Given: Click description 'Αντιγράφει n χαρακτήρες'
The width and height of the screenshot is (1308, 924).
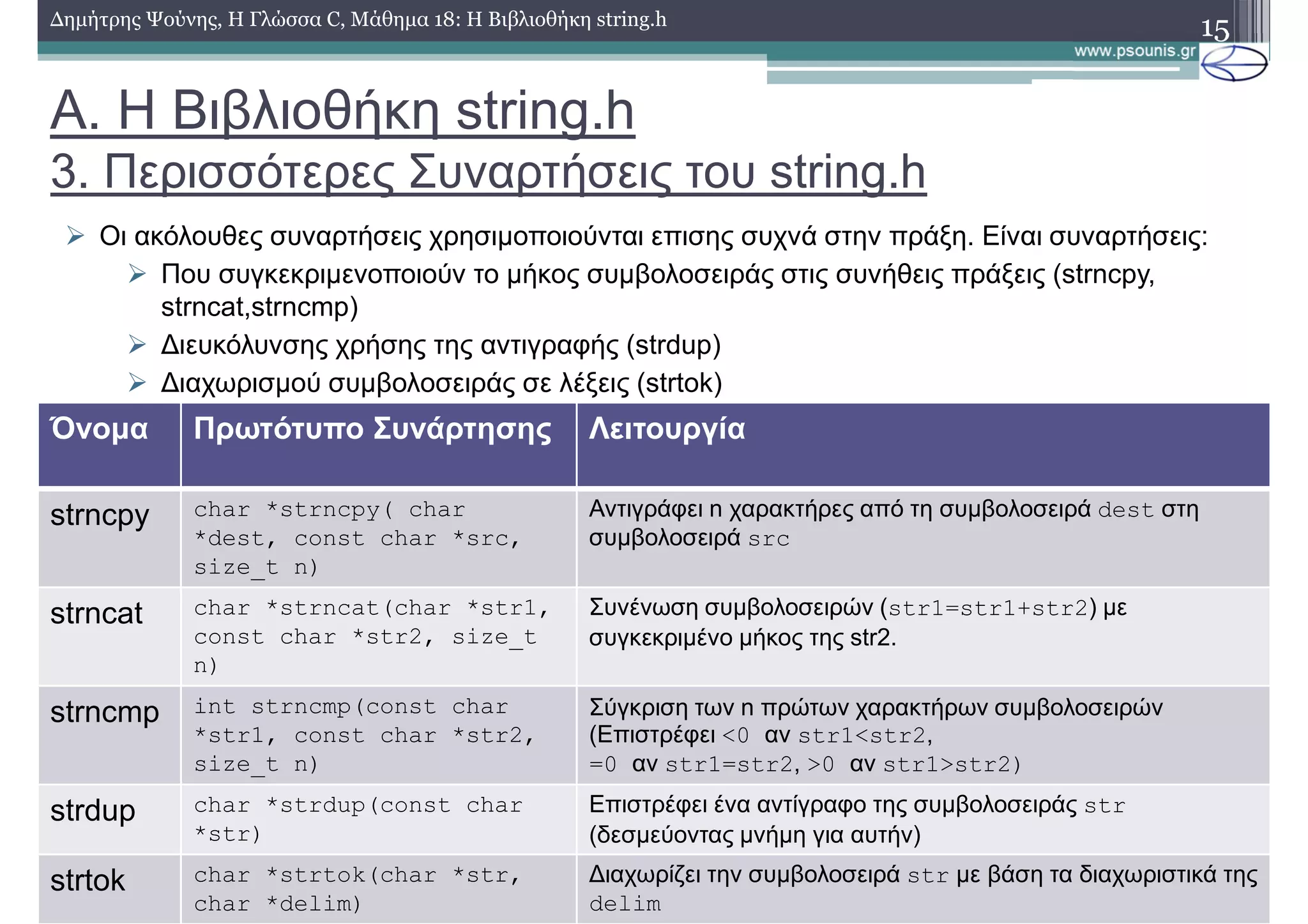Looking at the screenshot, I should (x=722, y=509).
